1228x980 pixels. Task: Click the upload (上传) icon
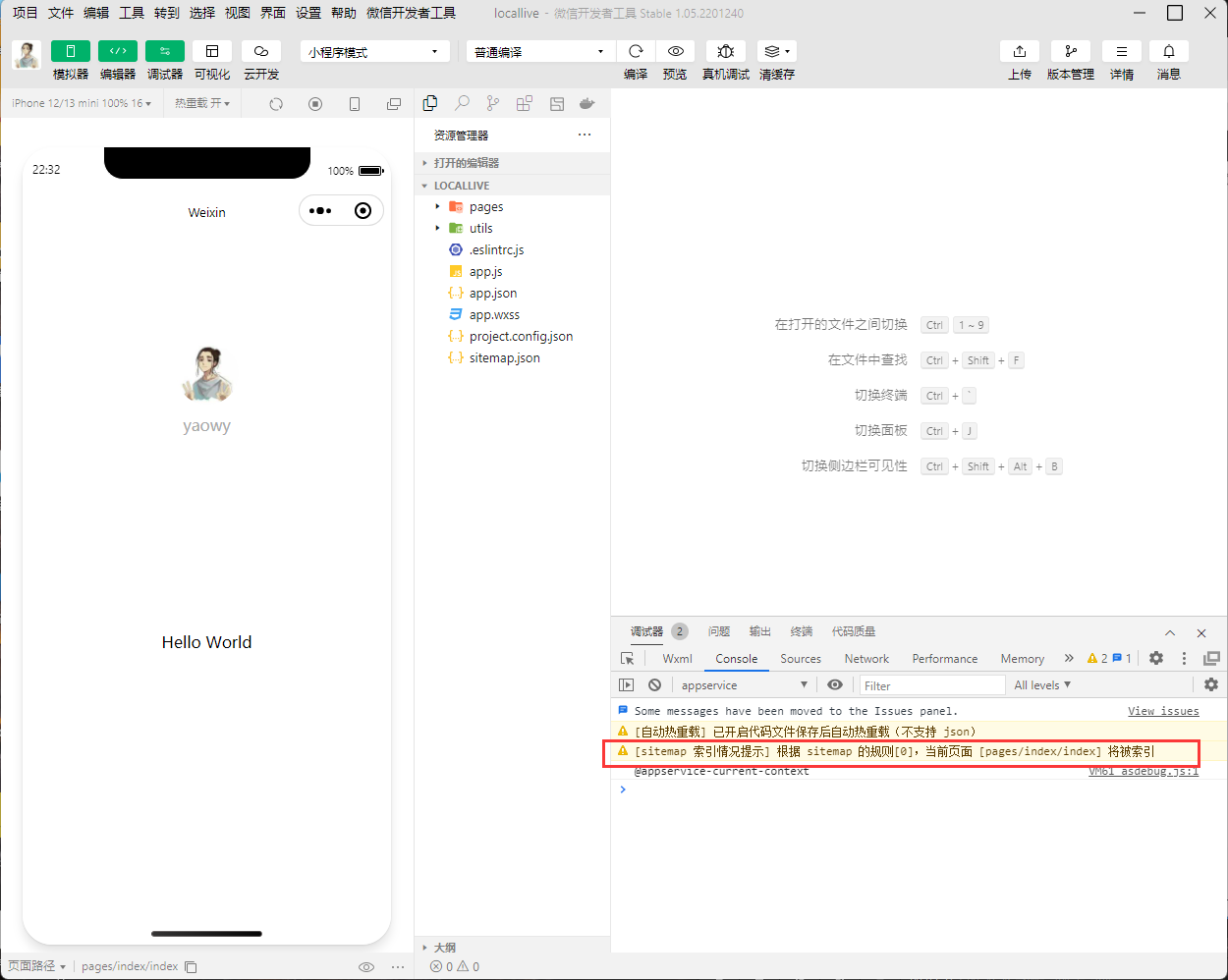(x=1020, y=51)
